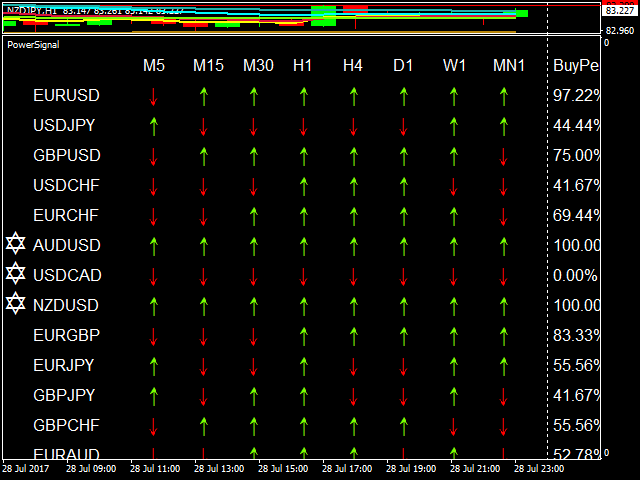Click the 83.227 price label
The image size is (640, 480).
[x=617, y=11]
